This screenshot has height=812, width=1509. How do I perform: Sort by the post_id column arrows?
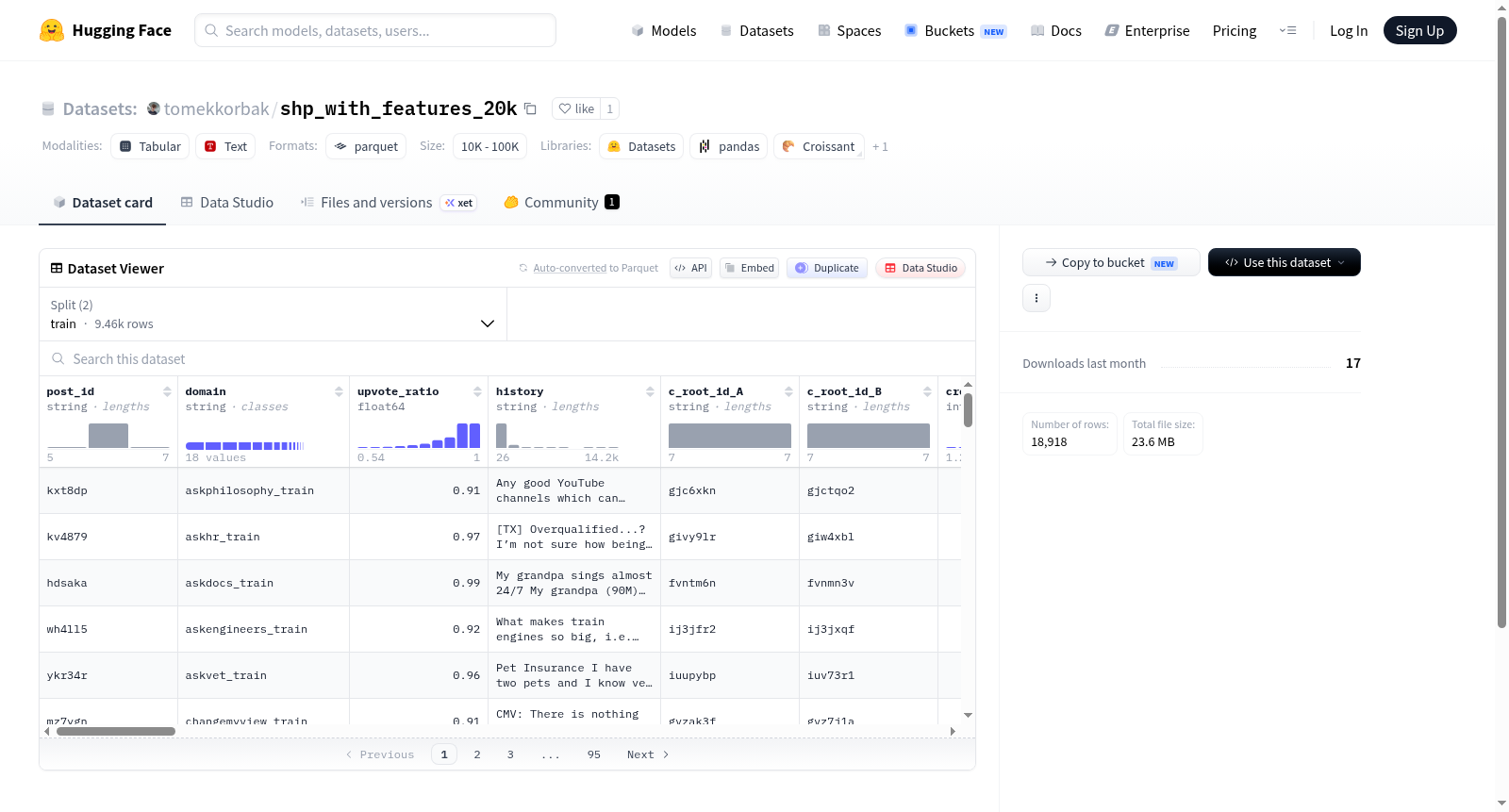tap(167, 391)
